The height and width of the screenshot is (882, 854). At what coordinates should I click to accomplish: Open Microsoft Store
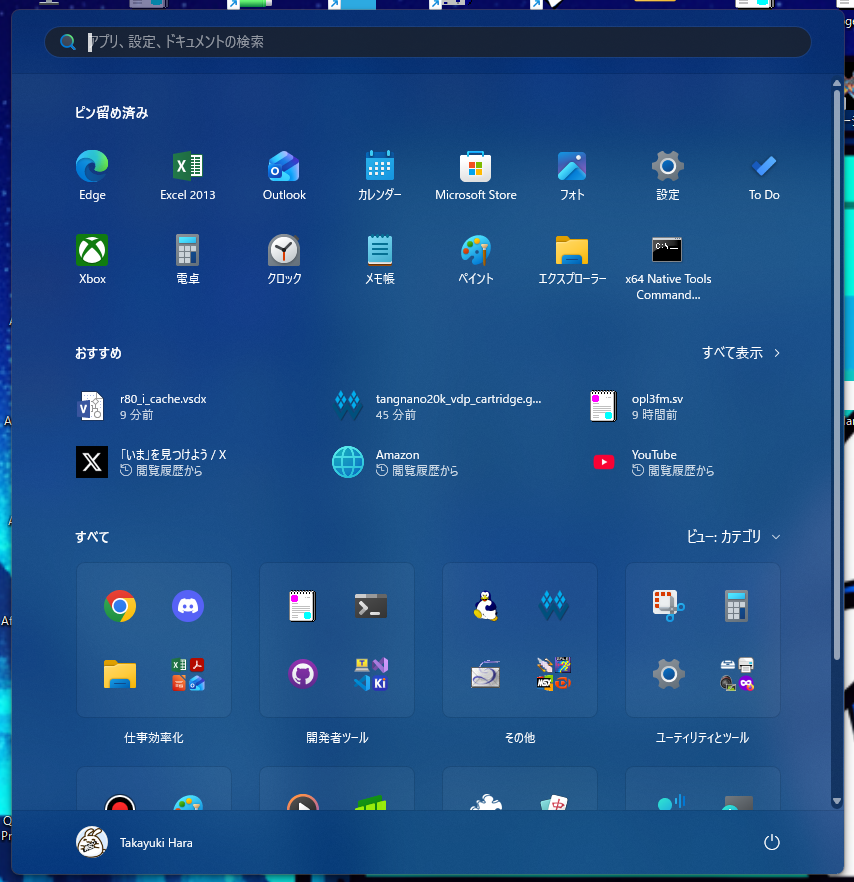pyautogui.click(x=475, y=176)
